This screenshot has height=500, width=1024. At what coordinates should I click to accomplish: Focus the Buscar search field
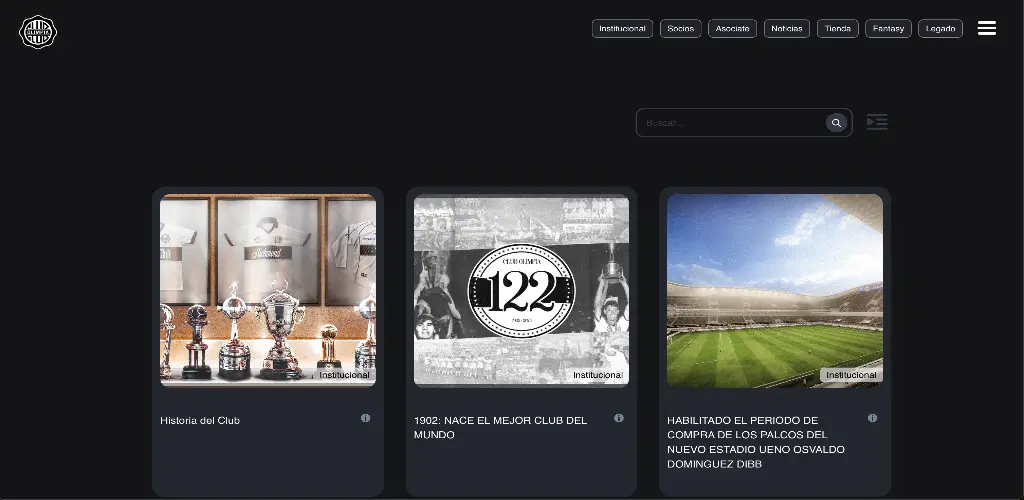[x=744, y=123]
